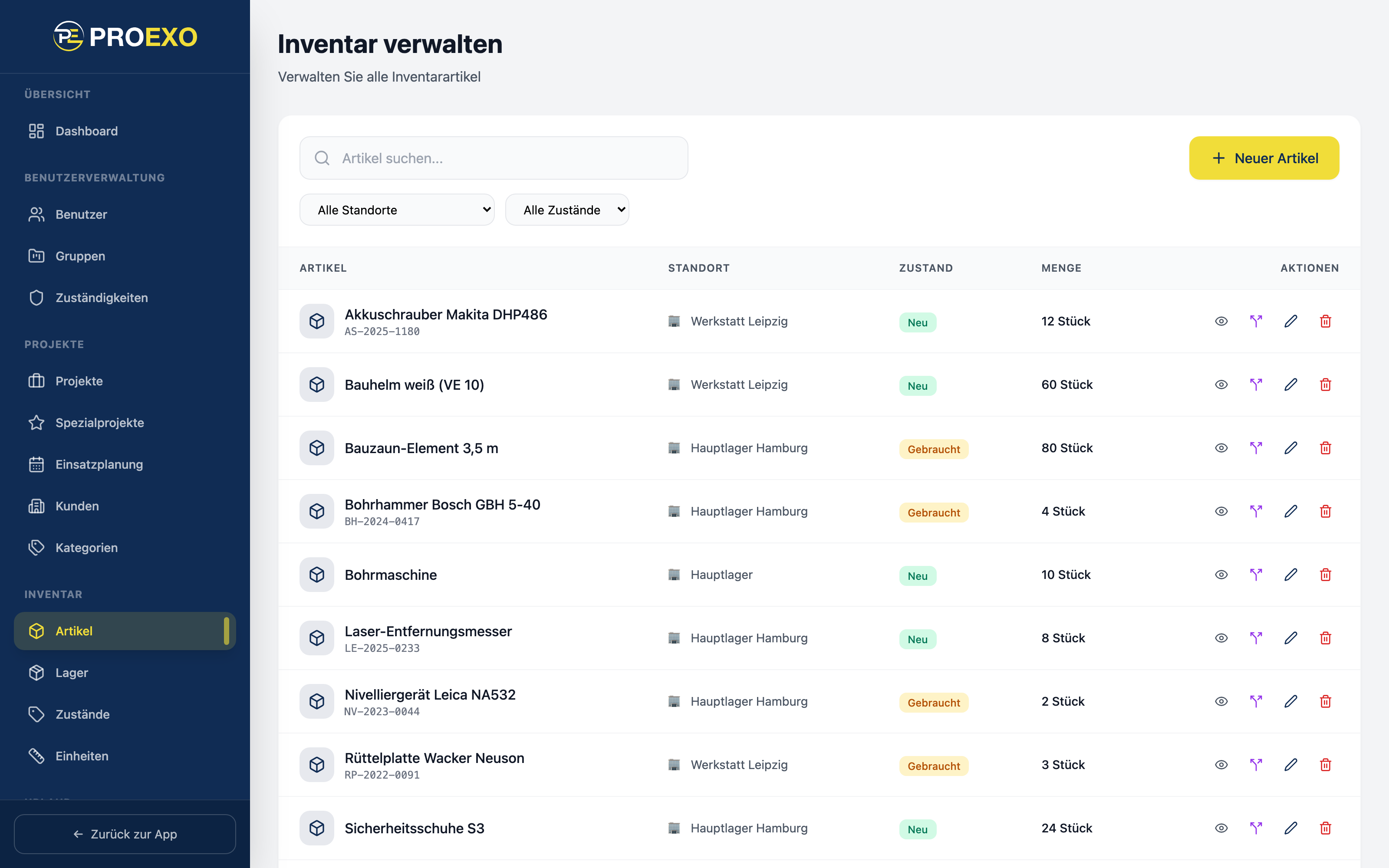Delete the Bauzaun-Element 3,5 m article
1389x868 pixels.
[1325, 448]
